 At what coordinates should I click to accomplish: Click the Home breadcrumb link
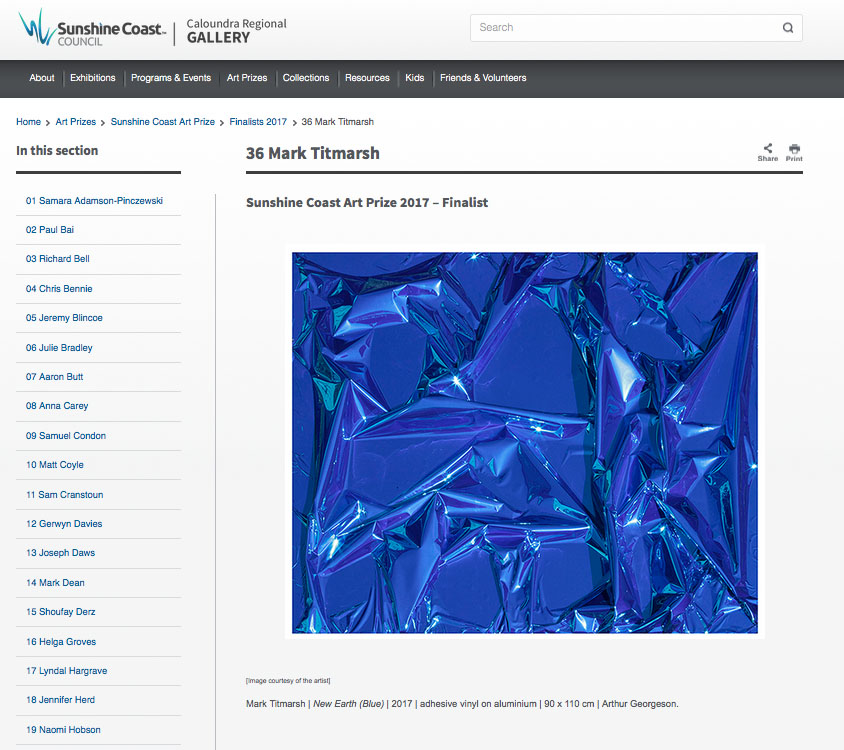coord(28,122)
